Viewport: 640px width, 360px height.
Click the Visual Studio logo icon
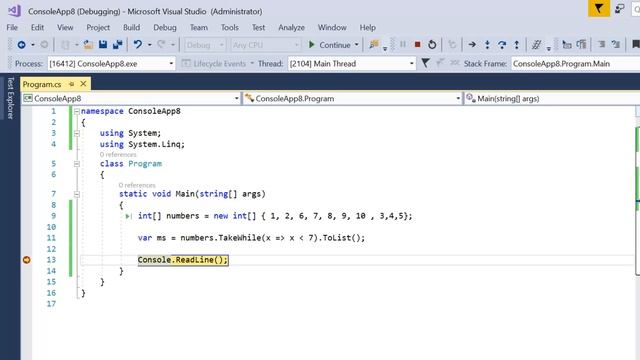click(14, 11)
